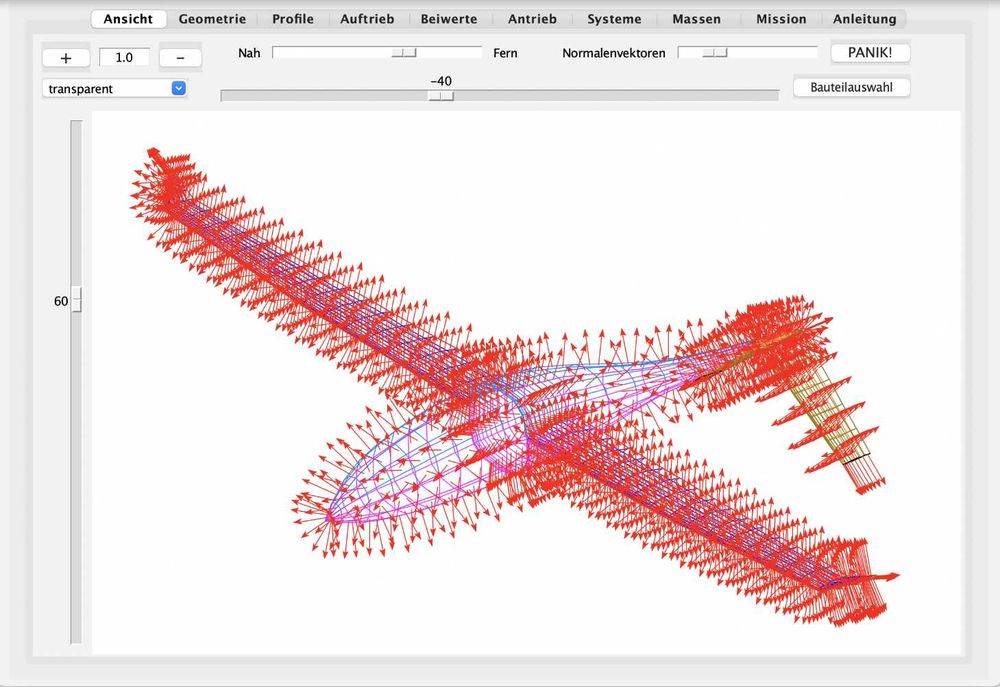This screenshot has height=687, width=1000.
Task: Click the zoom factor field showing 1.0
Action: coord(124,57)
